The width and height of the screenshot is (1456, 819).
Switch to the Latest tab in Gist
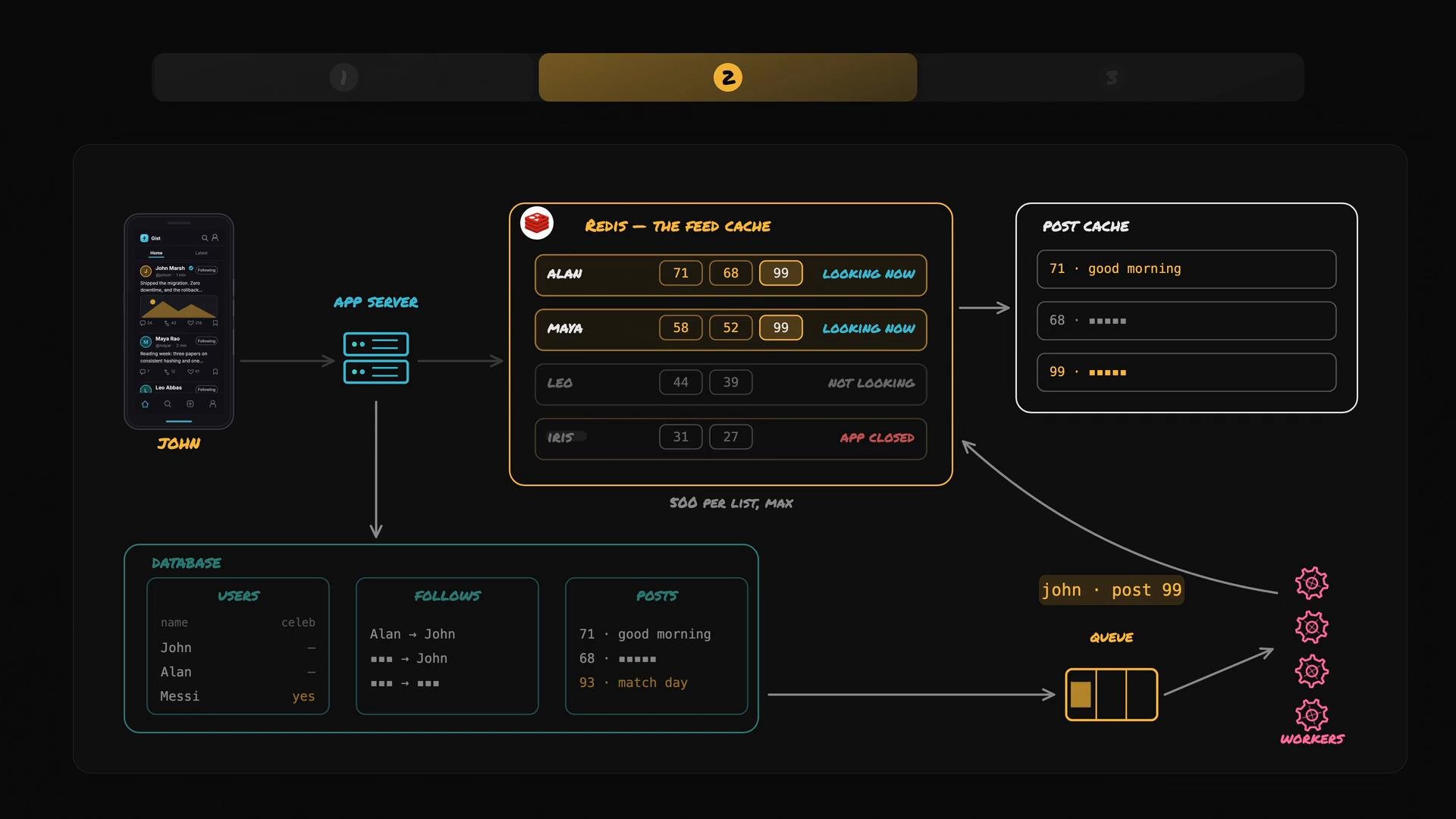[x=201, y=253]
